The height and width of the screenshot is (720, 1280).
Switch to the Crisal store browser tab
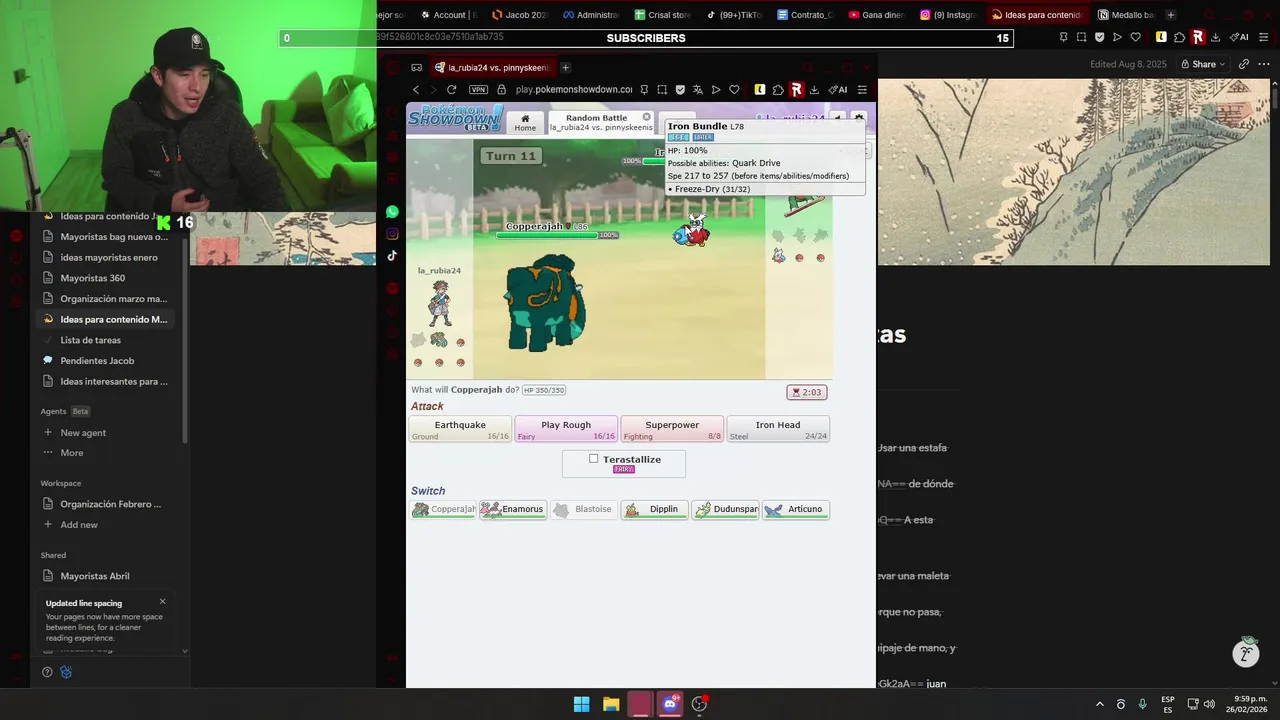pos(663,15)
